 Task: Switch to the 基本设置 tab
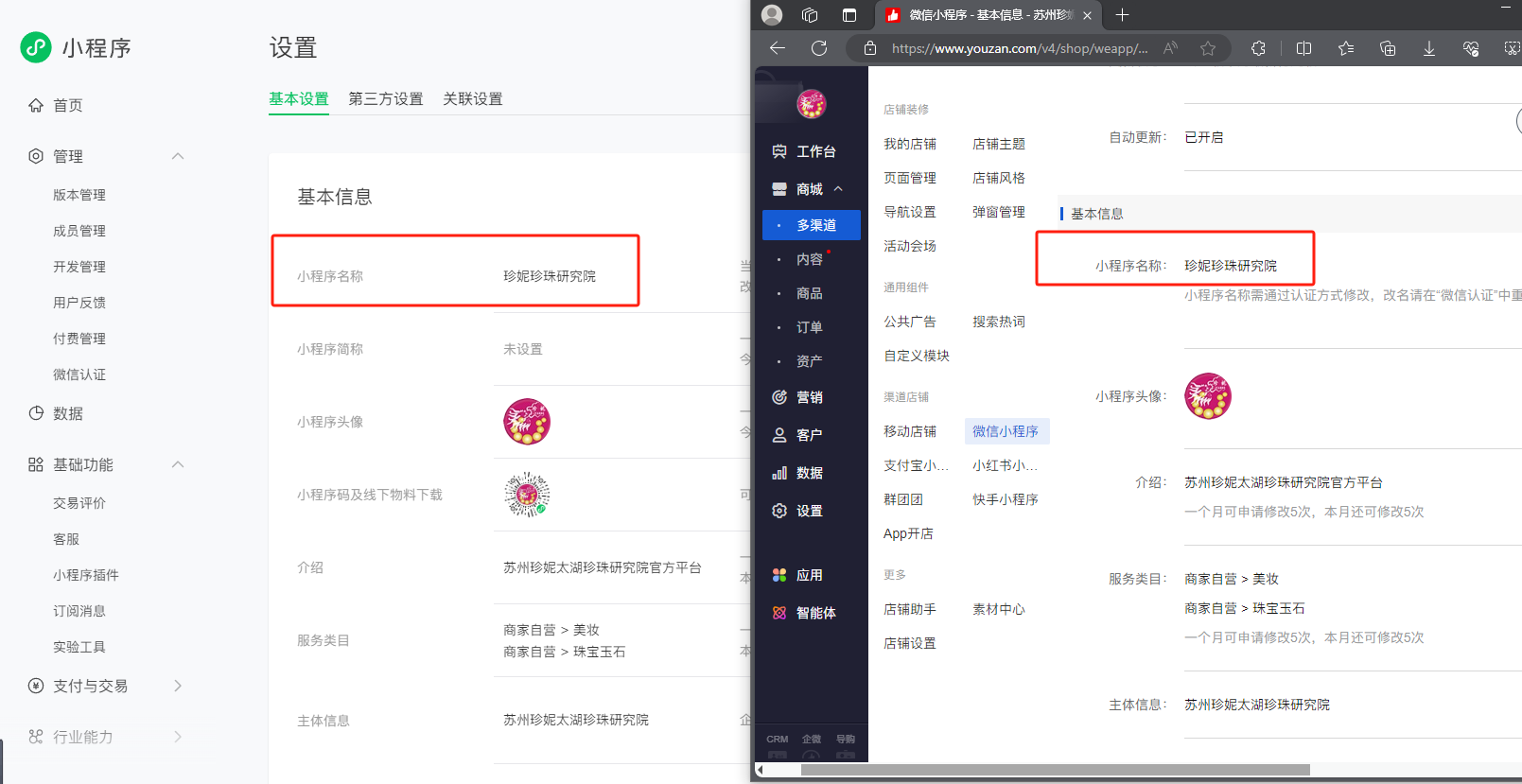click(299, 99)
